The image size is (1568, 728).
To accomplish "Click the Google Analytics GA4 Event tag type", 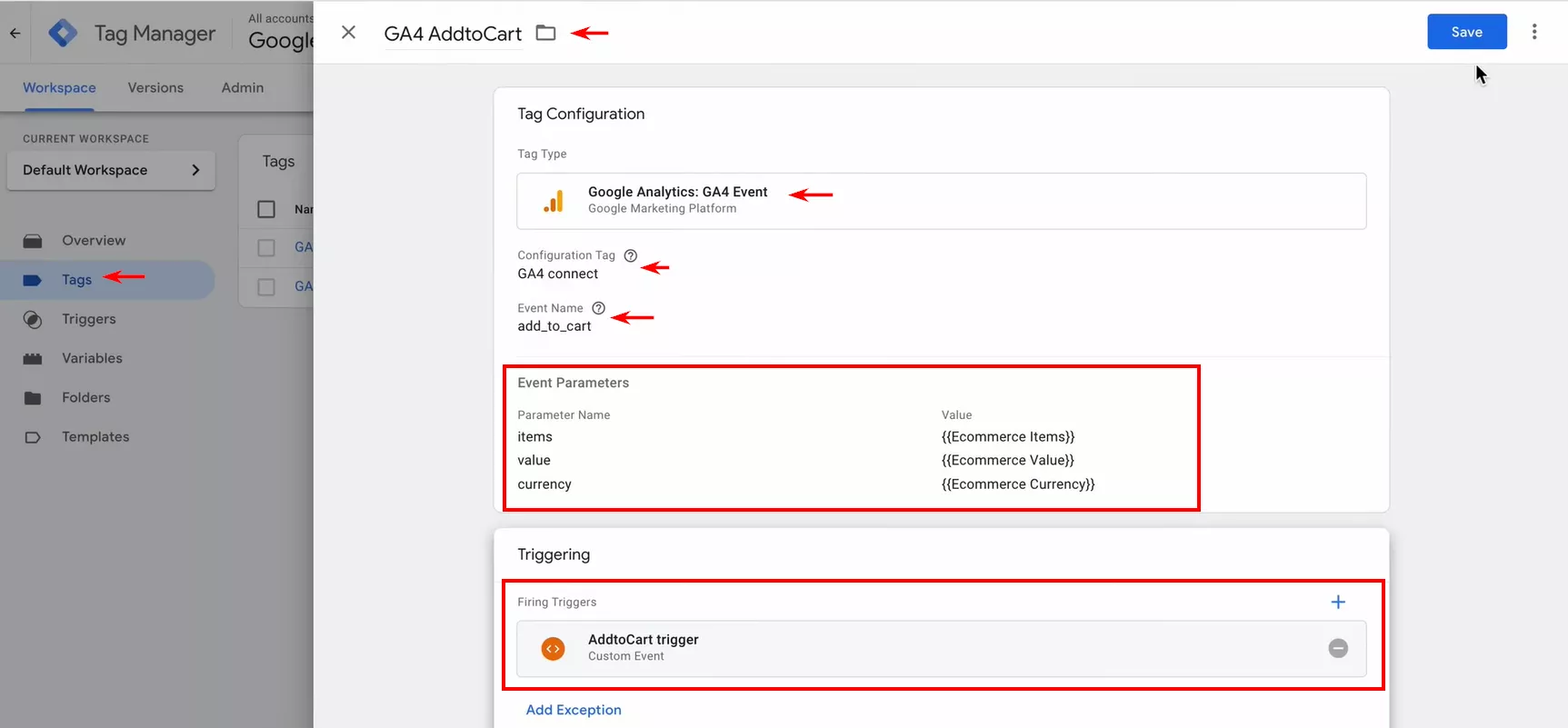I will [941, 201].
